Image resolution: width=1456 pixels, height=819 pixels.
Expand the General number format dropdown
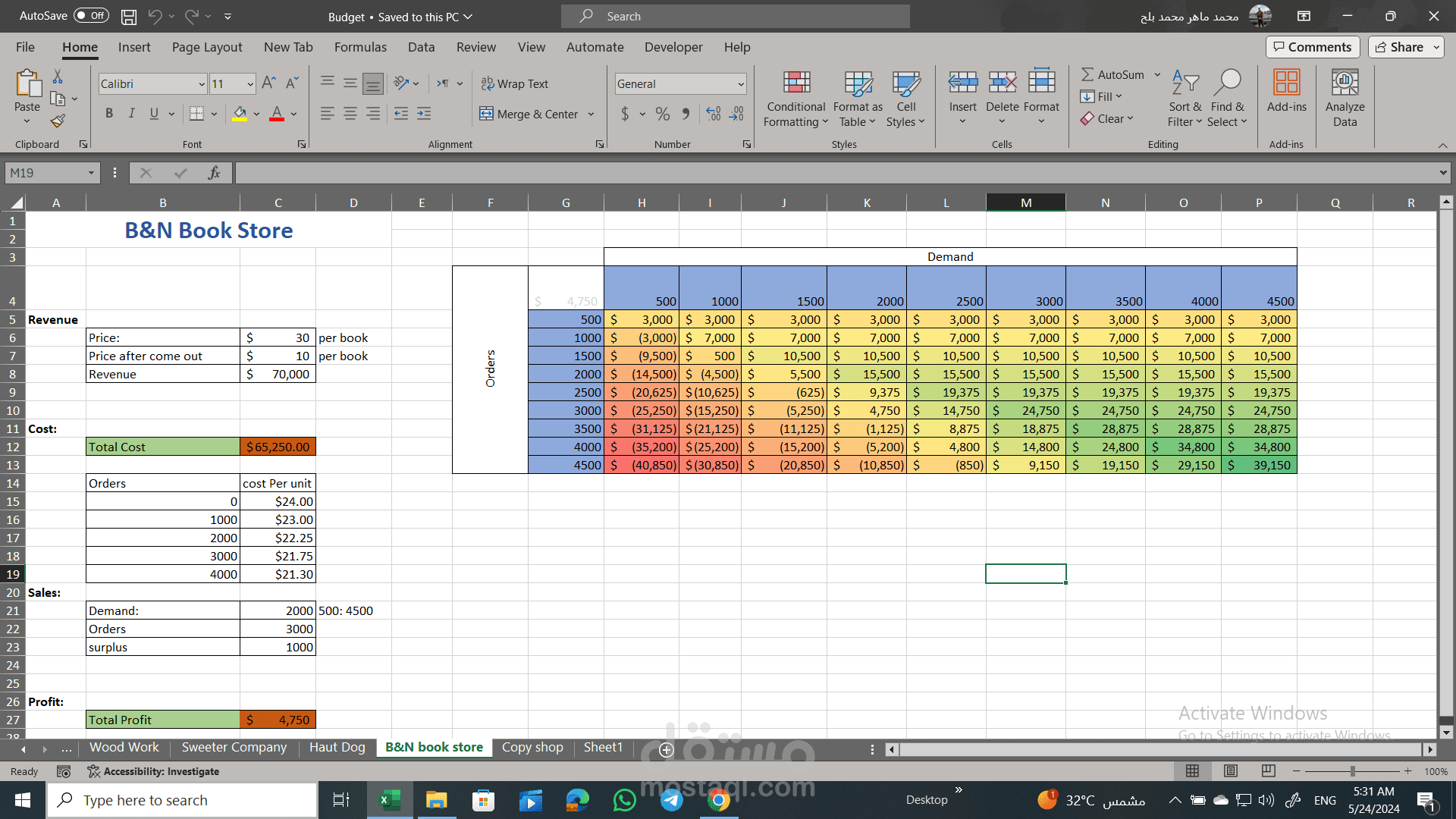740,83
